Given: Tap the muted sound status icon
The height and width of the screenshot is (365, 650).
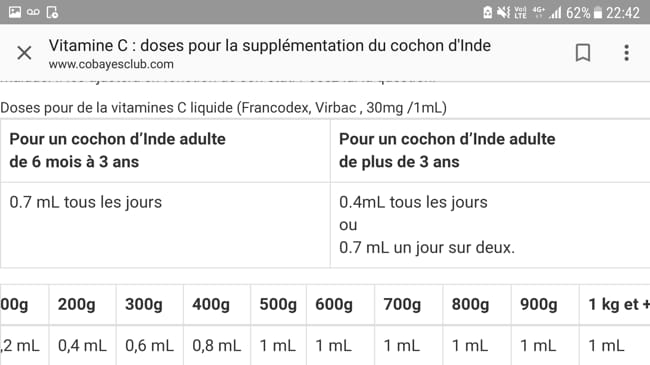Looking at the screenshot, I should coord(504,12).
